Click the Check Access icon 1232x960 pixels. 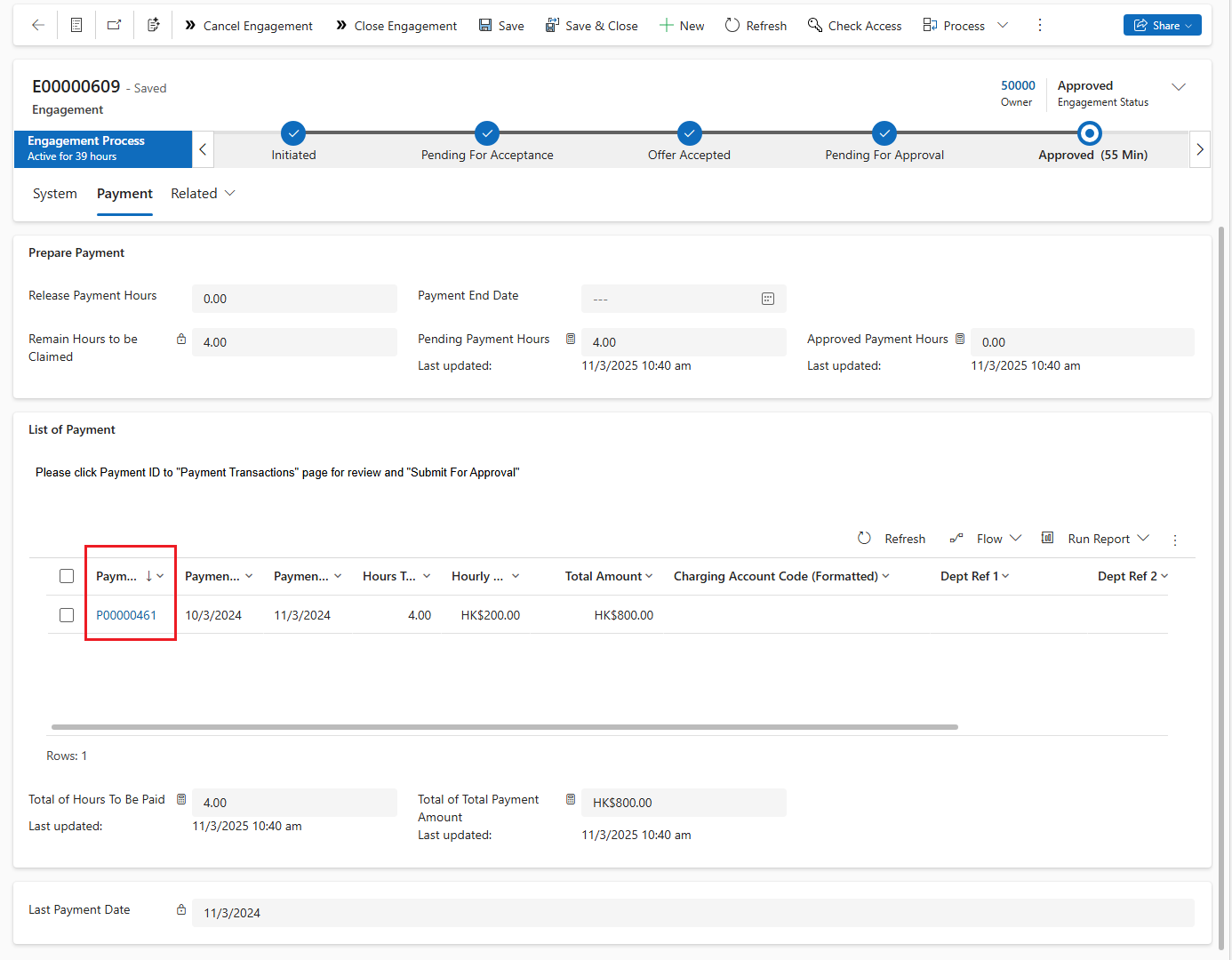[814, 26]
